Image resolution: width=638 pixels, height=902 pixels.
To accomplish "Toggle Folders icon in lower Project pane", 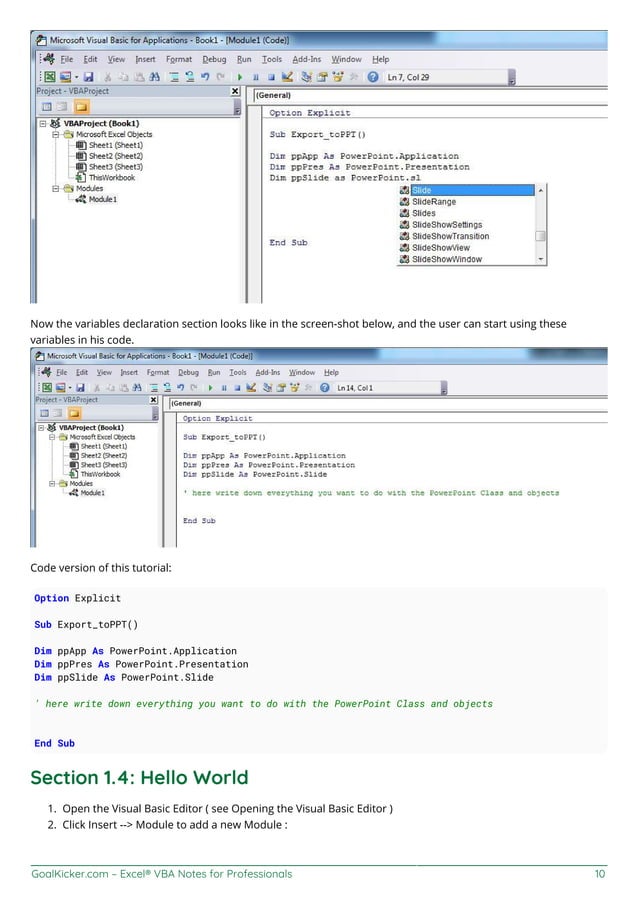I will pos(74,413).
